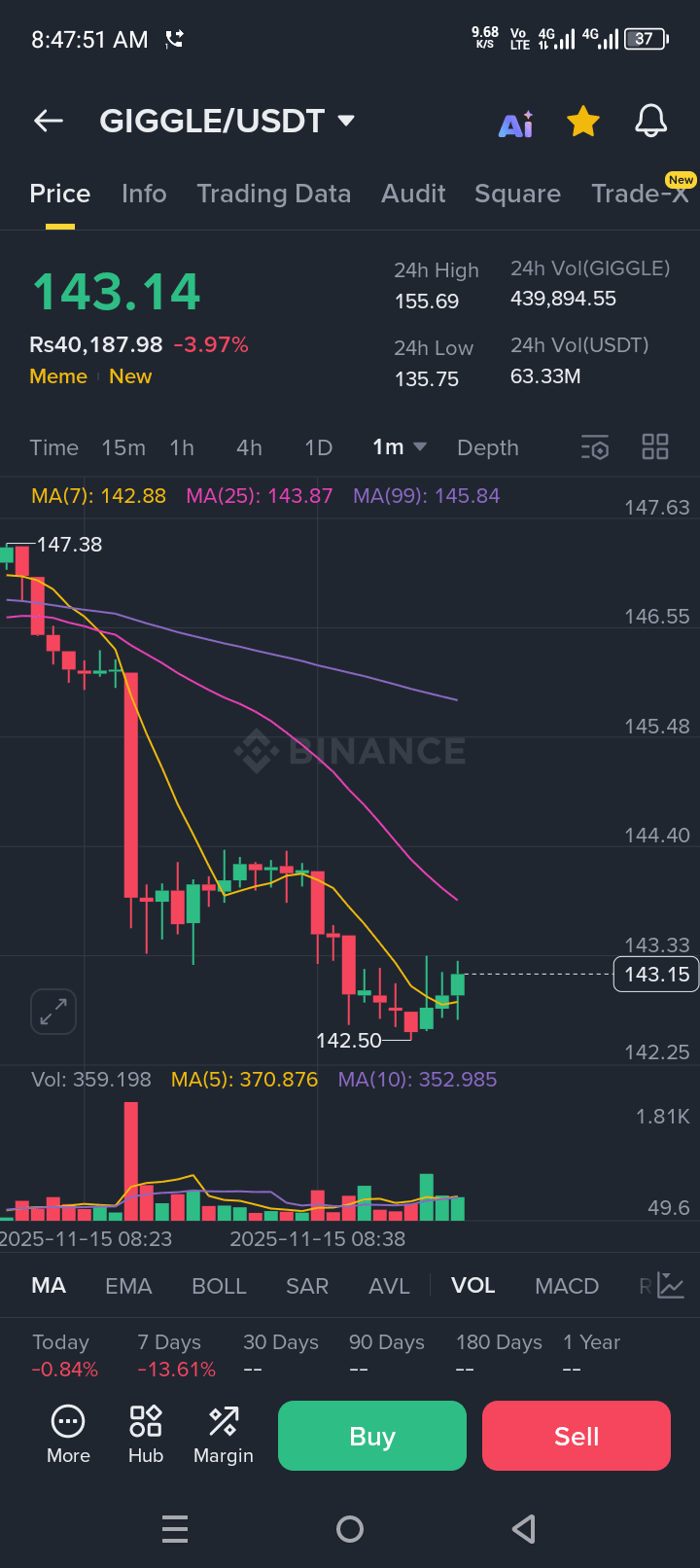Expand the GIGGLE/USDT pair dropdown
700x1568 pixels.
click(x=345, y=121)
